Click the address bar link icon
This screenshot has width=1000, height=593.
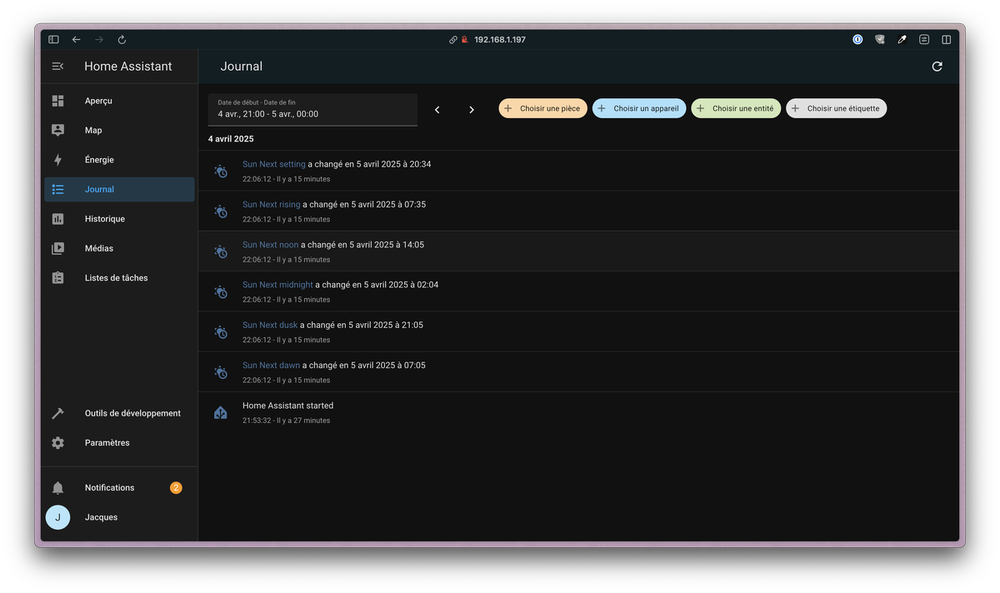(453, 40)
